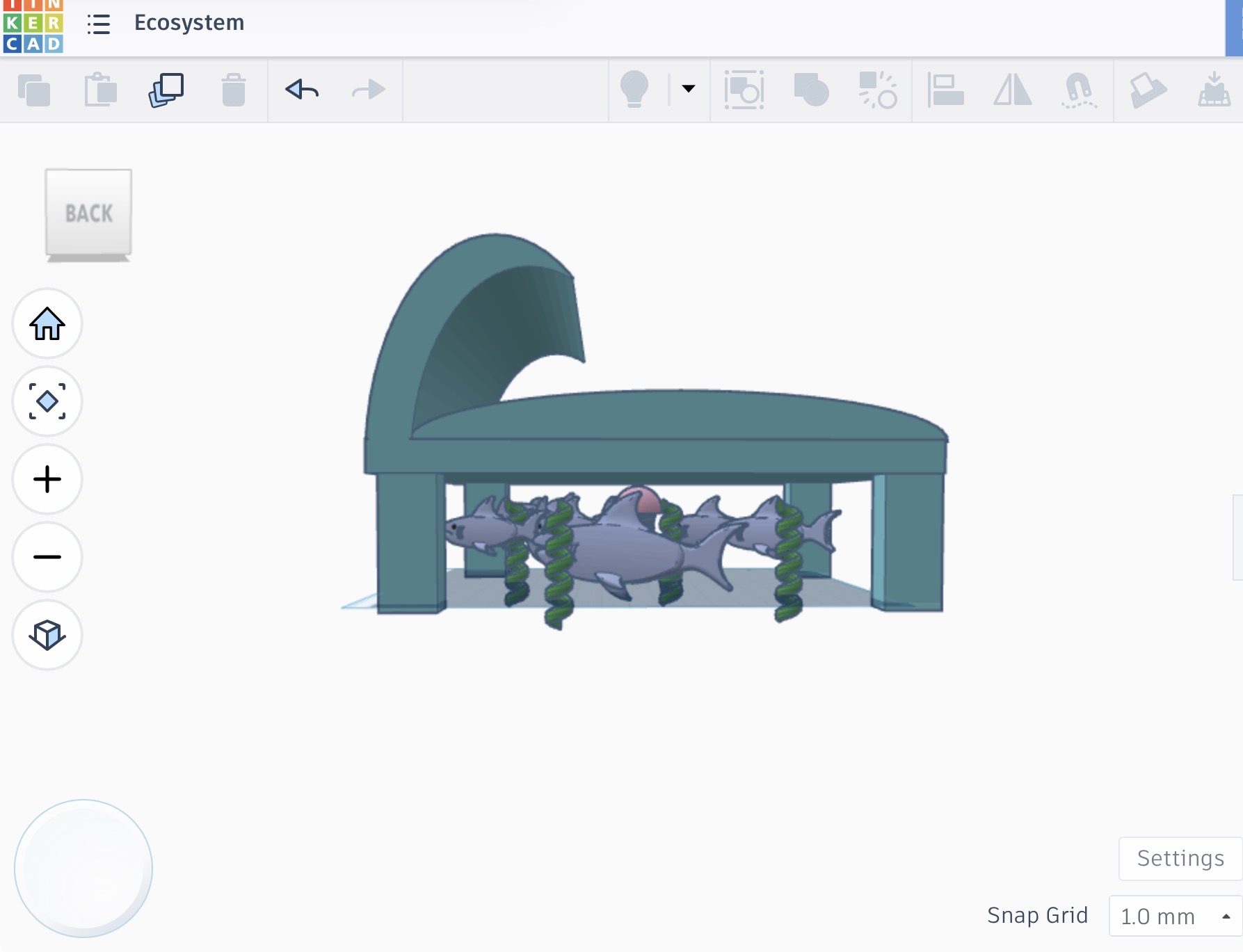Click the Ecosystem design title

(x=189, y=22)
